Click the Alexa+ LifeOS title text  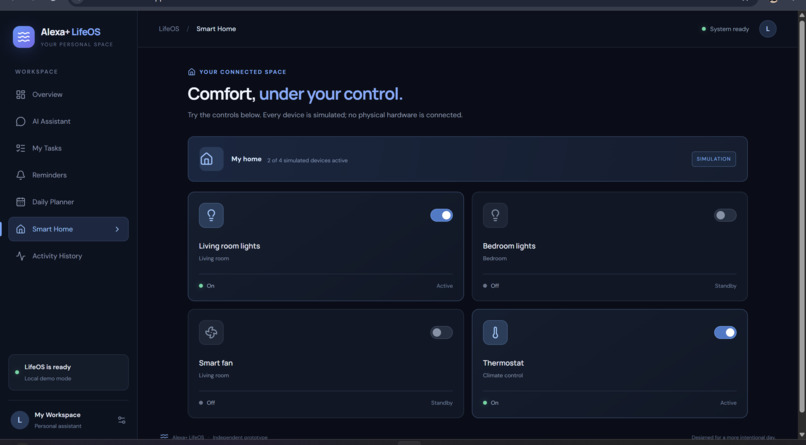pyautogui.click(x=70, y=32)
